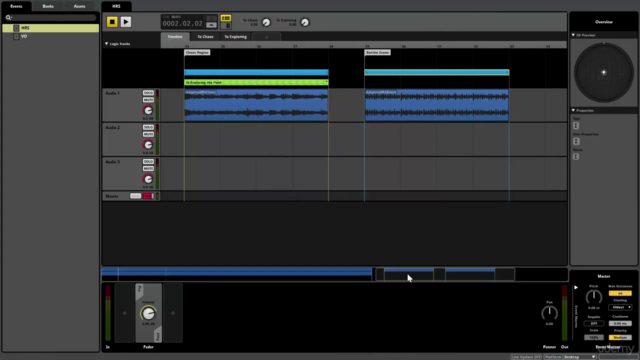Toggle the red Master track mute button
The image size is (640, 360).
148,196
